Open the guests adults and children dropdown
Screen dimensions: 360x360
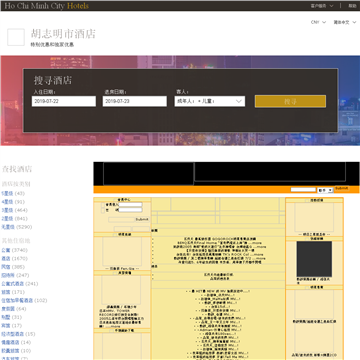209,101
